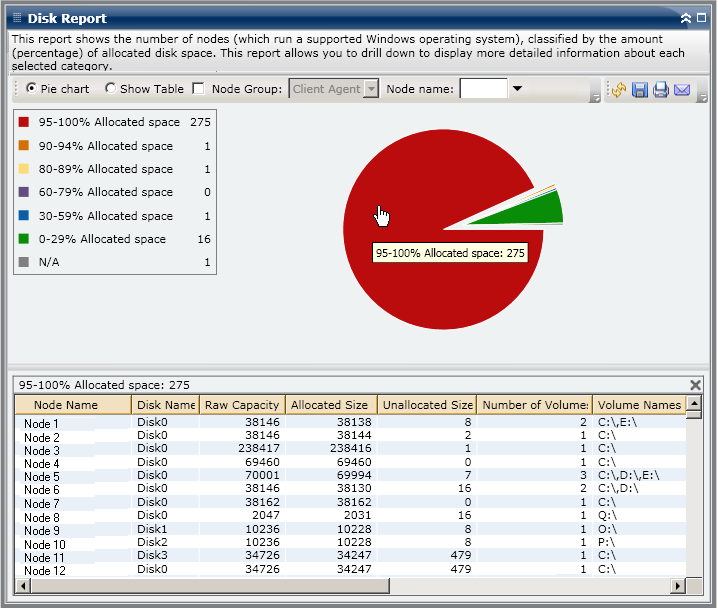Maximize the Disk Report panel
Viewport: 718px width, 608px height.
click(701, 18)
